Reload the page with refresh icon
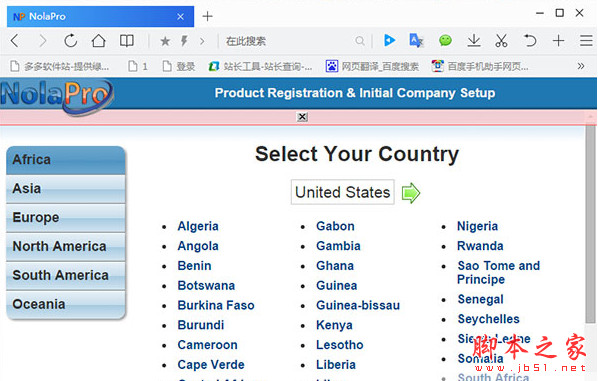This screenshot has height=381, width=598. 71,40
